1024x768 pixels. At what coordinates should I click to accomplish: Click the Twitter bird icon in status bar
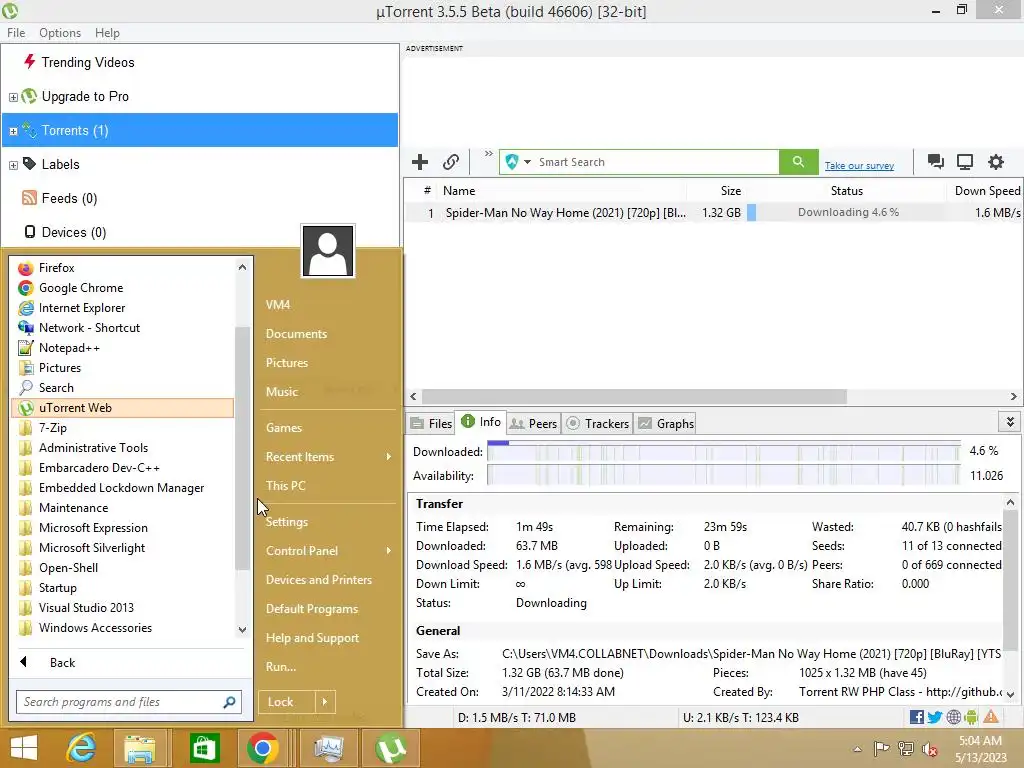[935, 717]
